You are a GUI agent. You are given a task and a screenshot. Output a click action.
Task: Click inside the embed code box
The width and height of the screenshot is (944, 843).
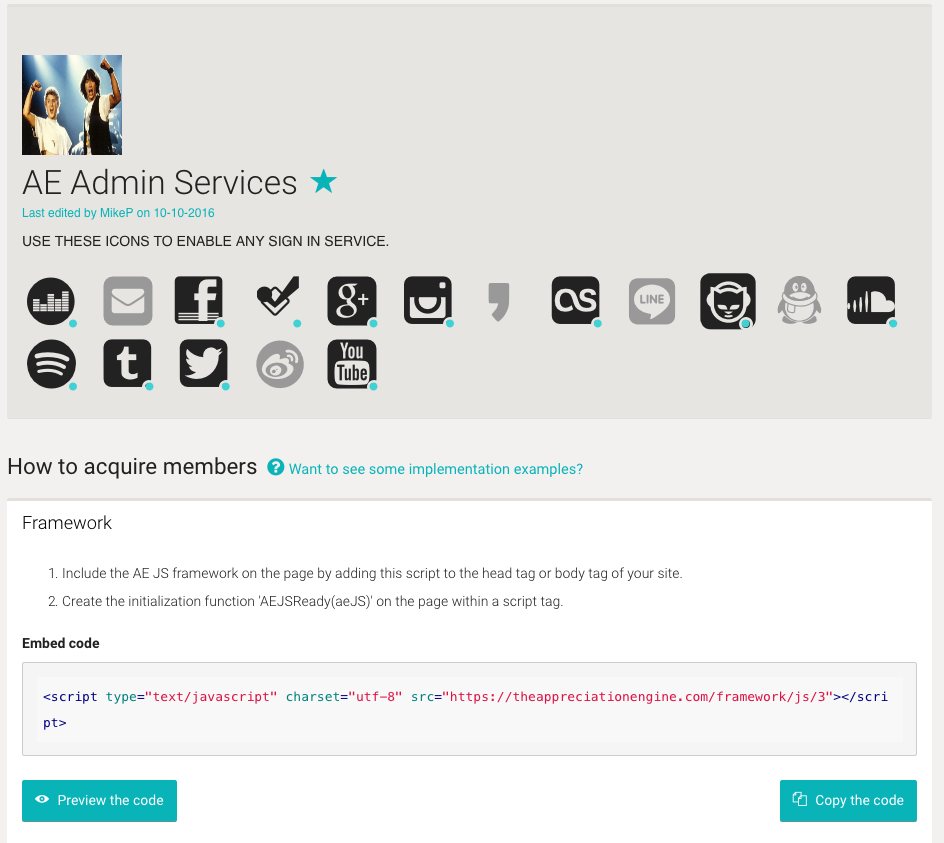pos(470,709)
